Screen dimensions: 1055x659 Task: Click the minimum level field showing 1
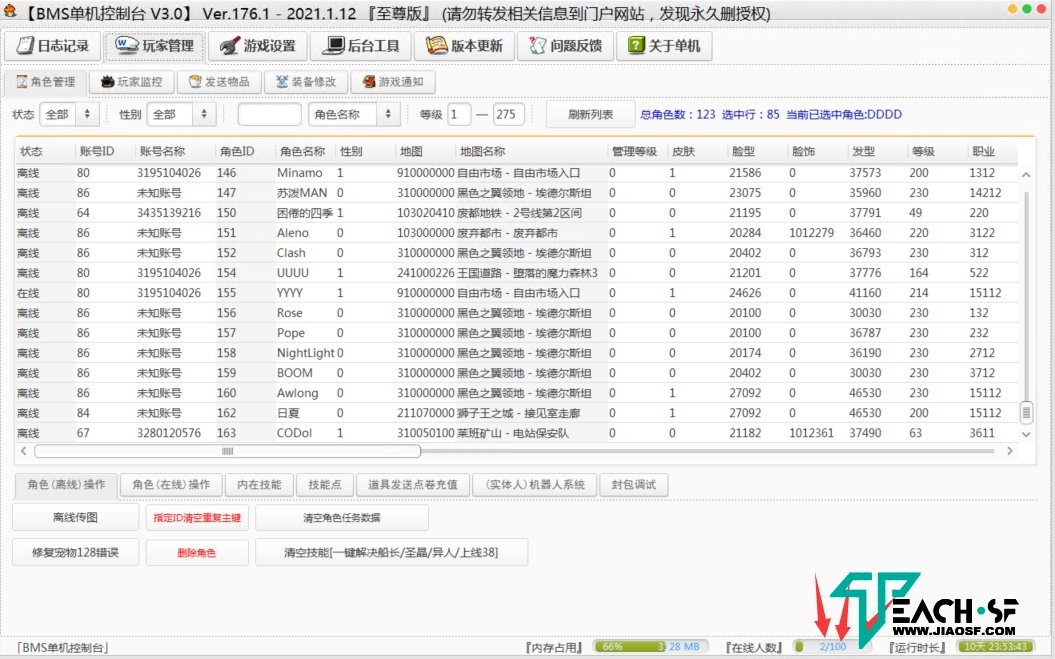[459, 114]
